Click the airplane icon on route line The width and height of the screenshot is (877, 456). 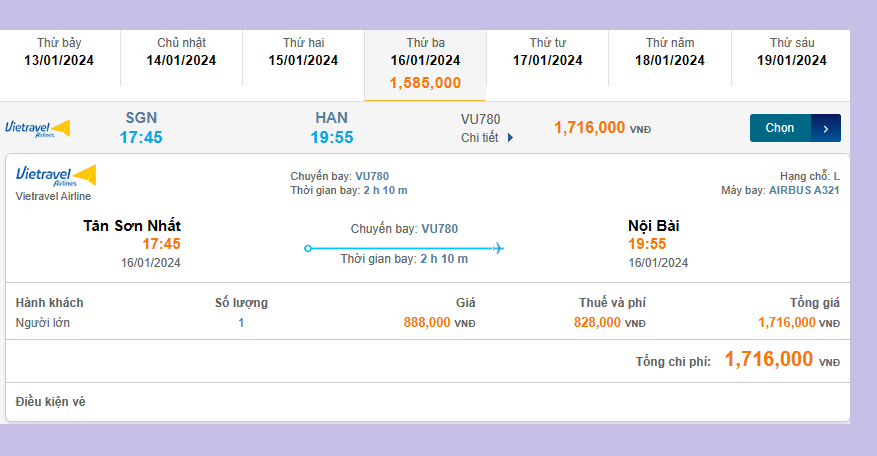point(498,248)
